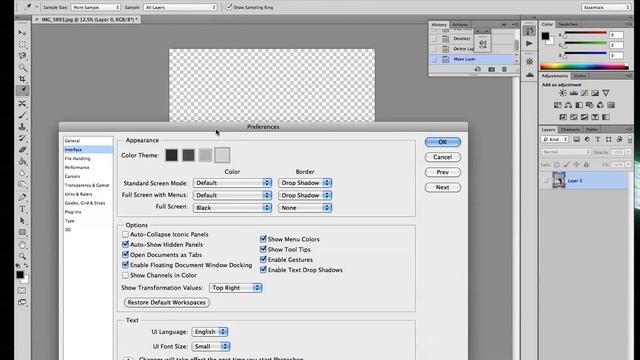
Task: Click the Next button
Action: (x=443, y=187)
